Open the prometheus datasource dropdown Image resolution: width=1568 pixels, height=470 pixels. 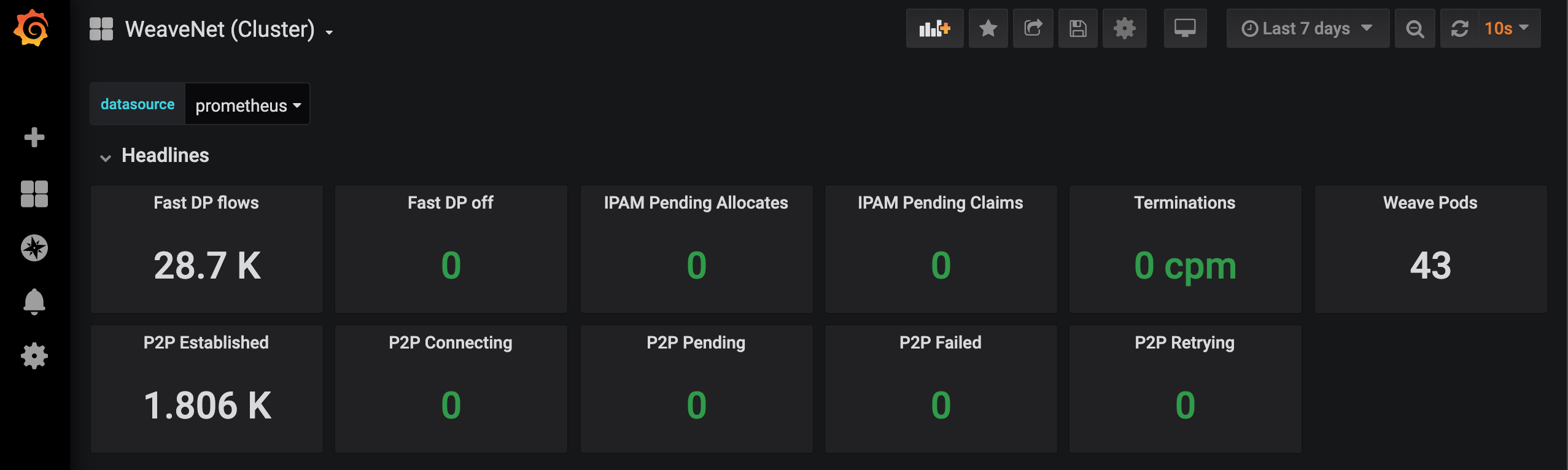pyautogui.click(x=247, y=105)
